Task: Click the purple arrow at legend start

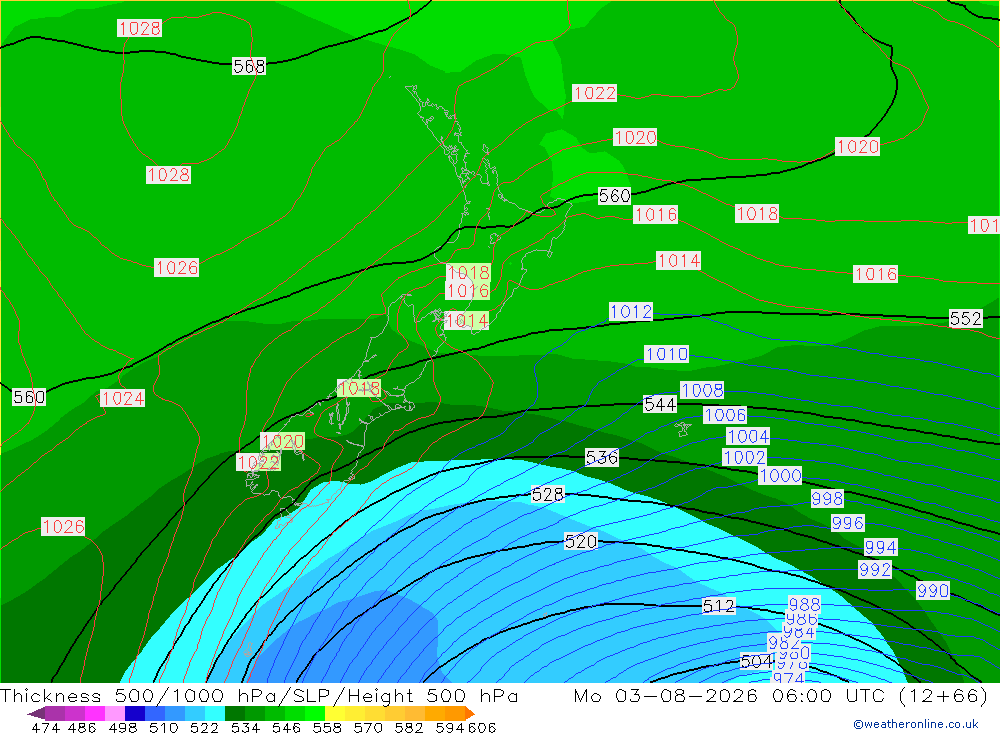Action: pyautogui.click(x=35, y=713)
